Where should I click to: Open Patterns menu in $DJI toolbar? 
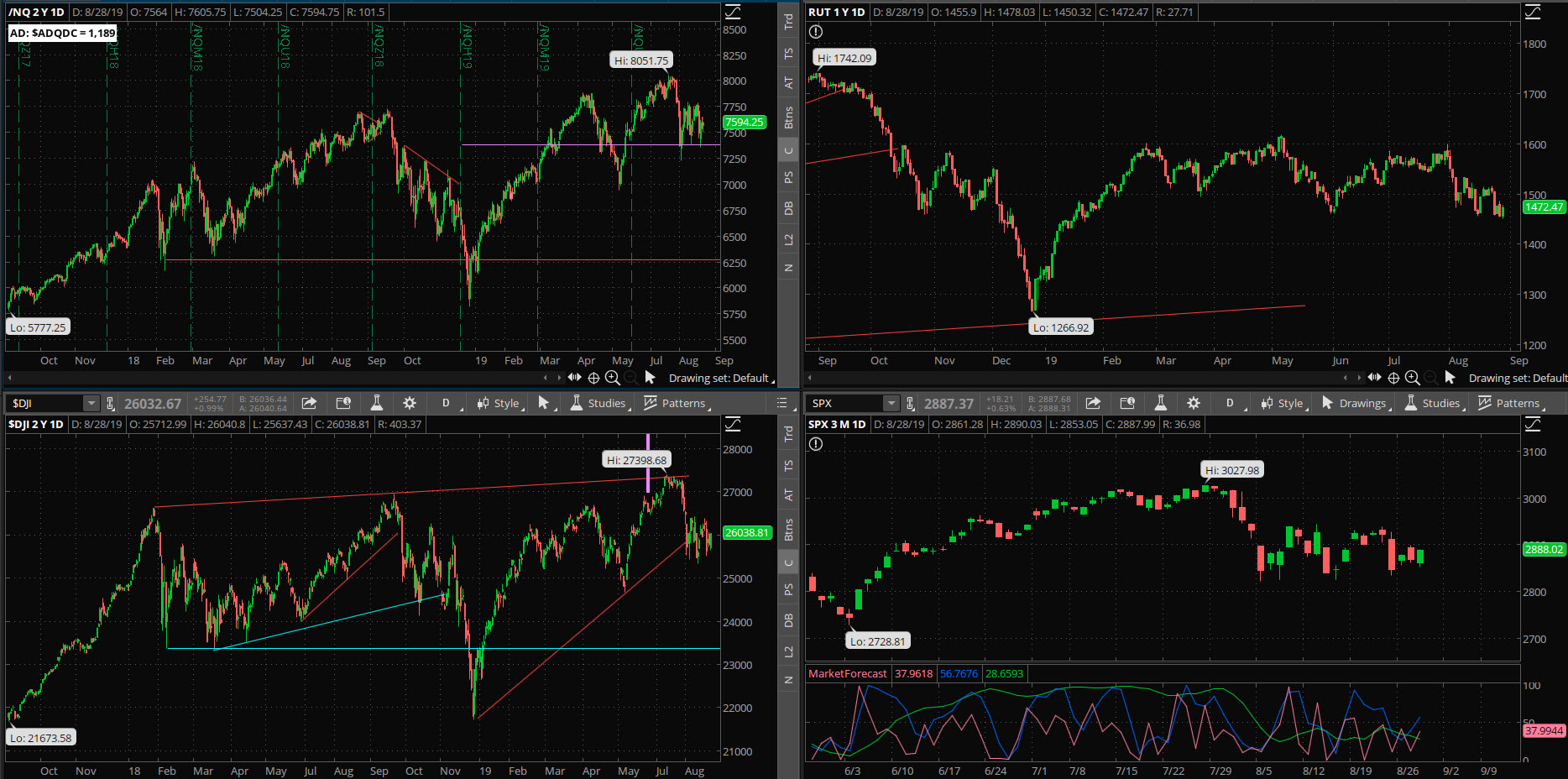click(677, 403)
